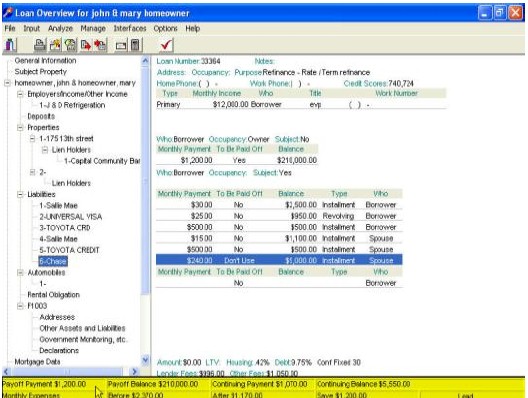The width and height of the screenshot is (528, 398).
Task: Select 3-TOYOTA CRD liability
Action: pyautogui.click(x=65, y=228)
